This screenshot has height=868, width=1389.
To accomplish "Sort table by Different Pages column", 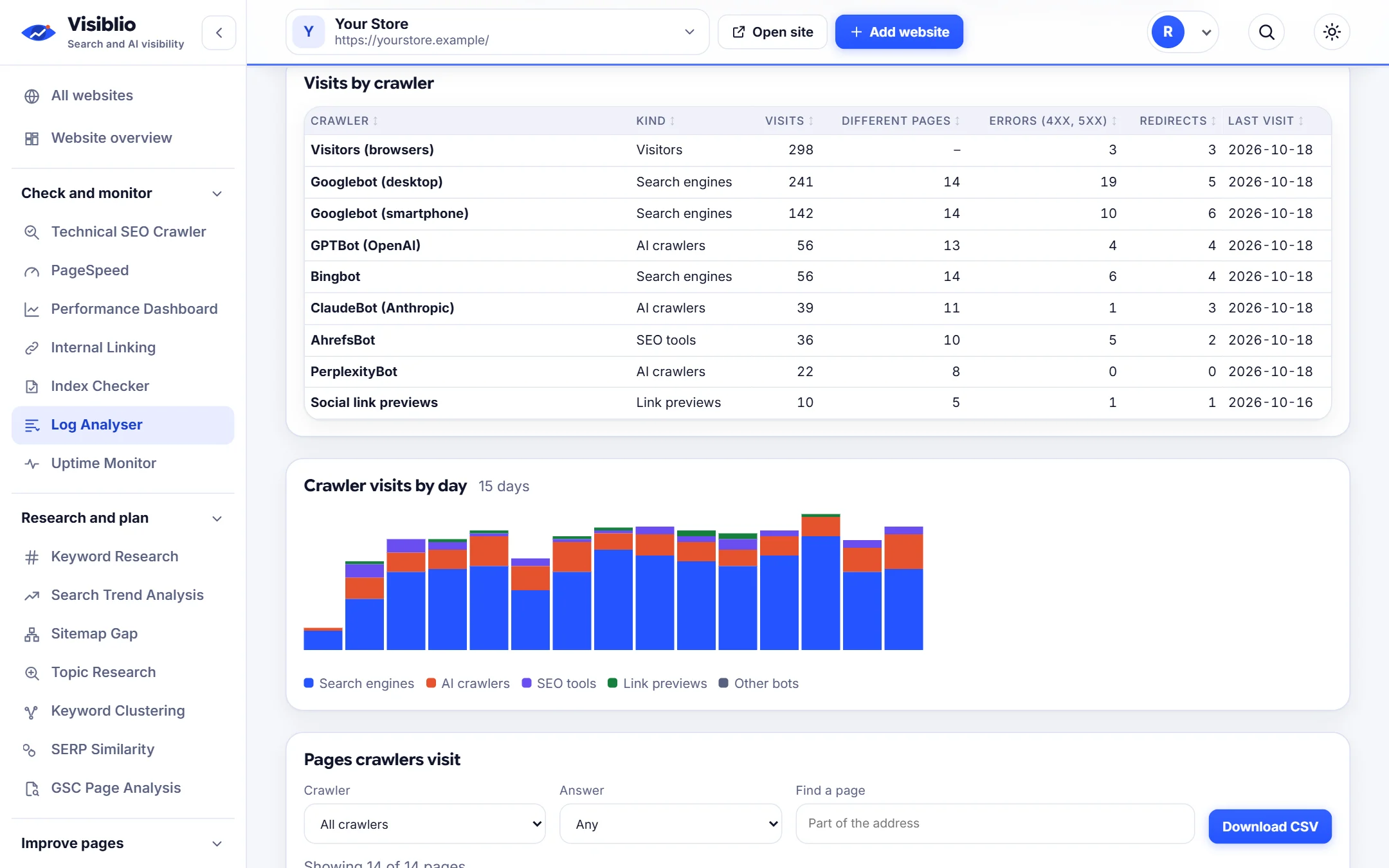I will (901, 121).
